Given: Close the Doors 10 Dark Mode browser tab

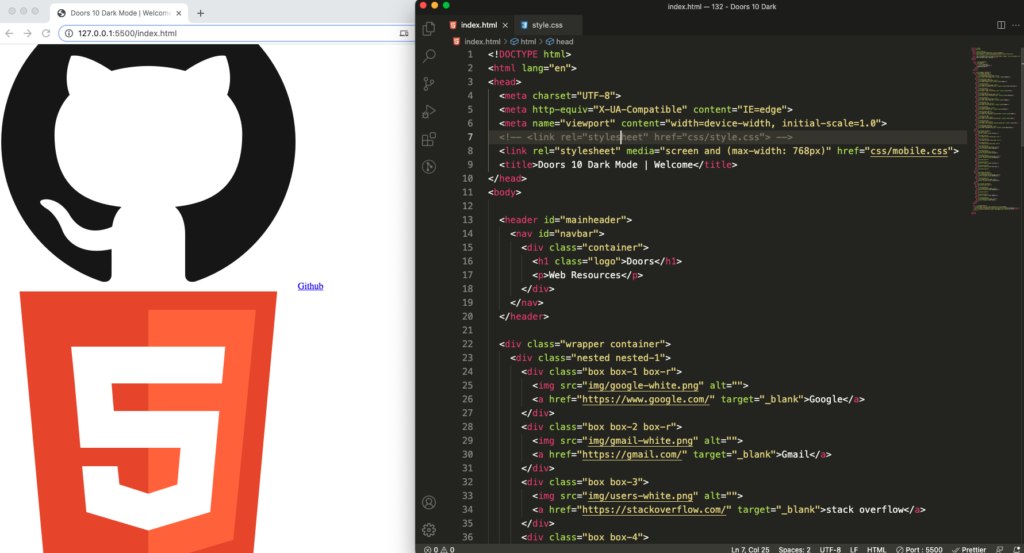Looking at the screenshot, I should coord(179,13).
